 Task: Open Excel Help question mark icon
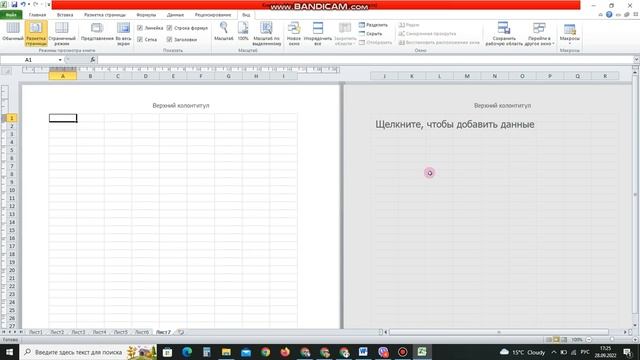click(609, 15)
